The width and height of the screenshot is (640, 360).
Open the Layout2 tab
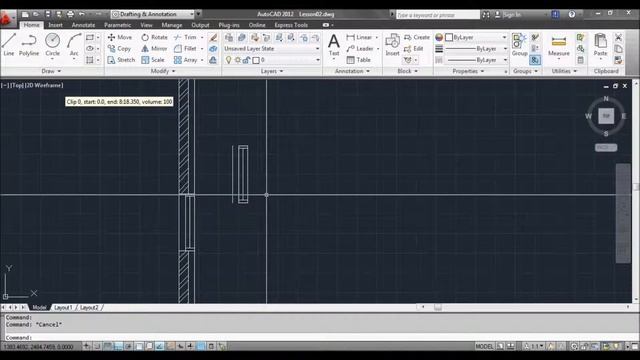coord(89,307)
